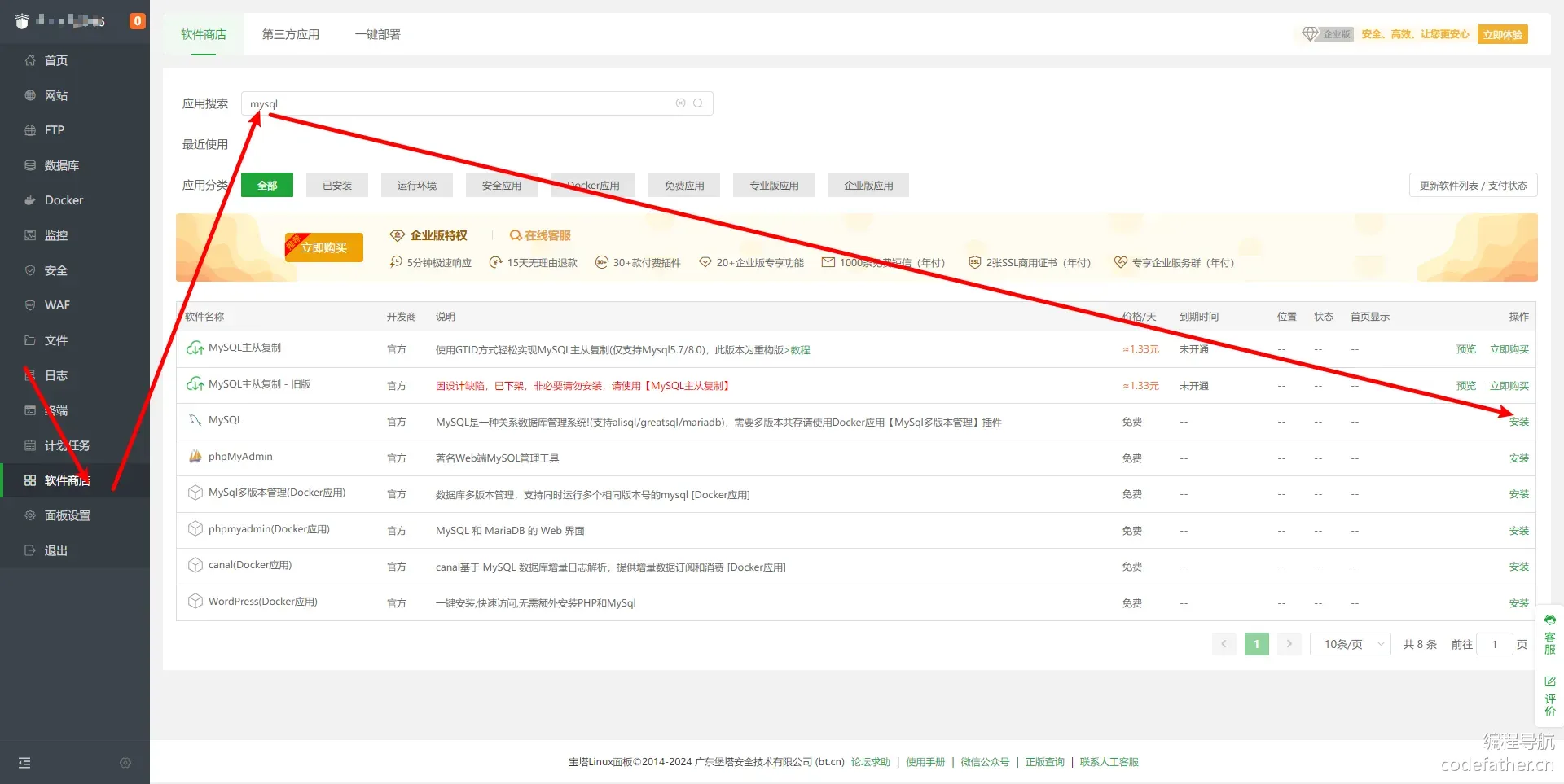Click the red notification badge showing 0
Image resolution: width=1564 pixels, height=784 pixels.
tap(138, 21)
